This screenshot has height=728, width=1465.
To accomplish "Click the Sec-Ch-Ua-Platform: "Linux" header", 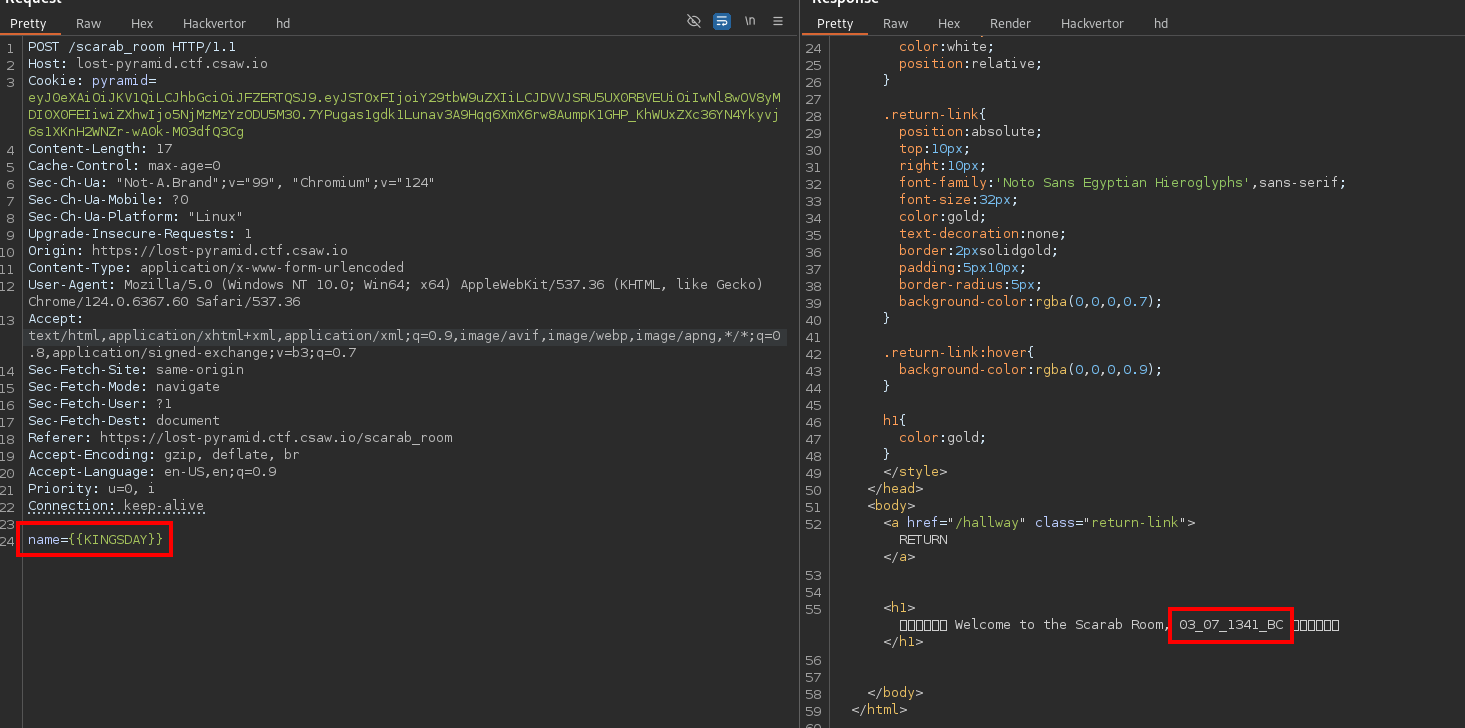I will 136,216.
